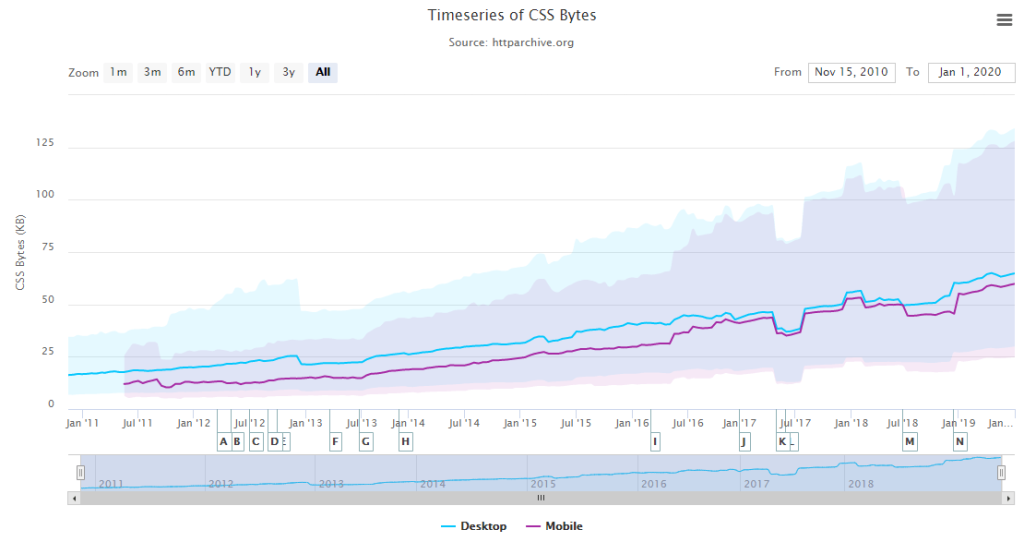
Task: Select the 1m zoom range
Action: (118, 72)
